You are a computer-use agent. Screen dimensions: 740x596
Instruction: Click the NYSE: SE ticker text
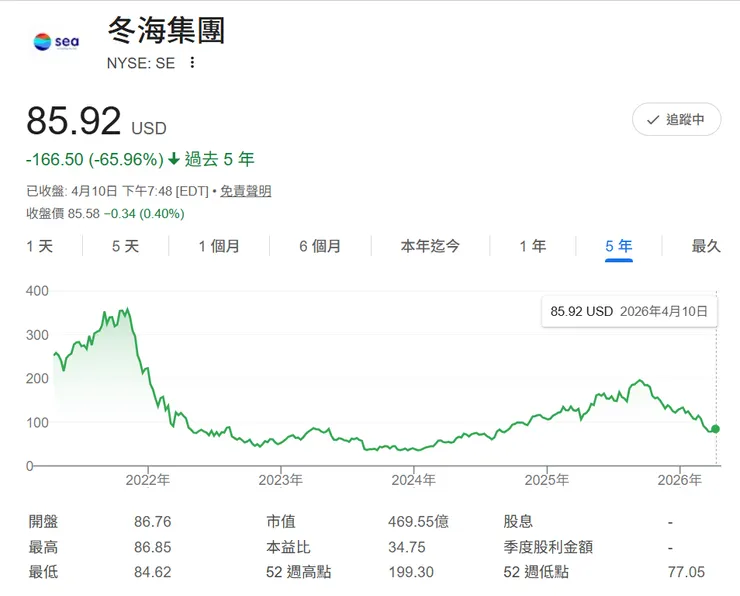141,63
